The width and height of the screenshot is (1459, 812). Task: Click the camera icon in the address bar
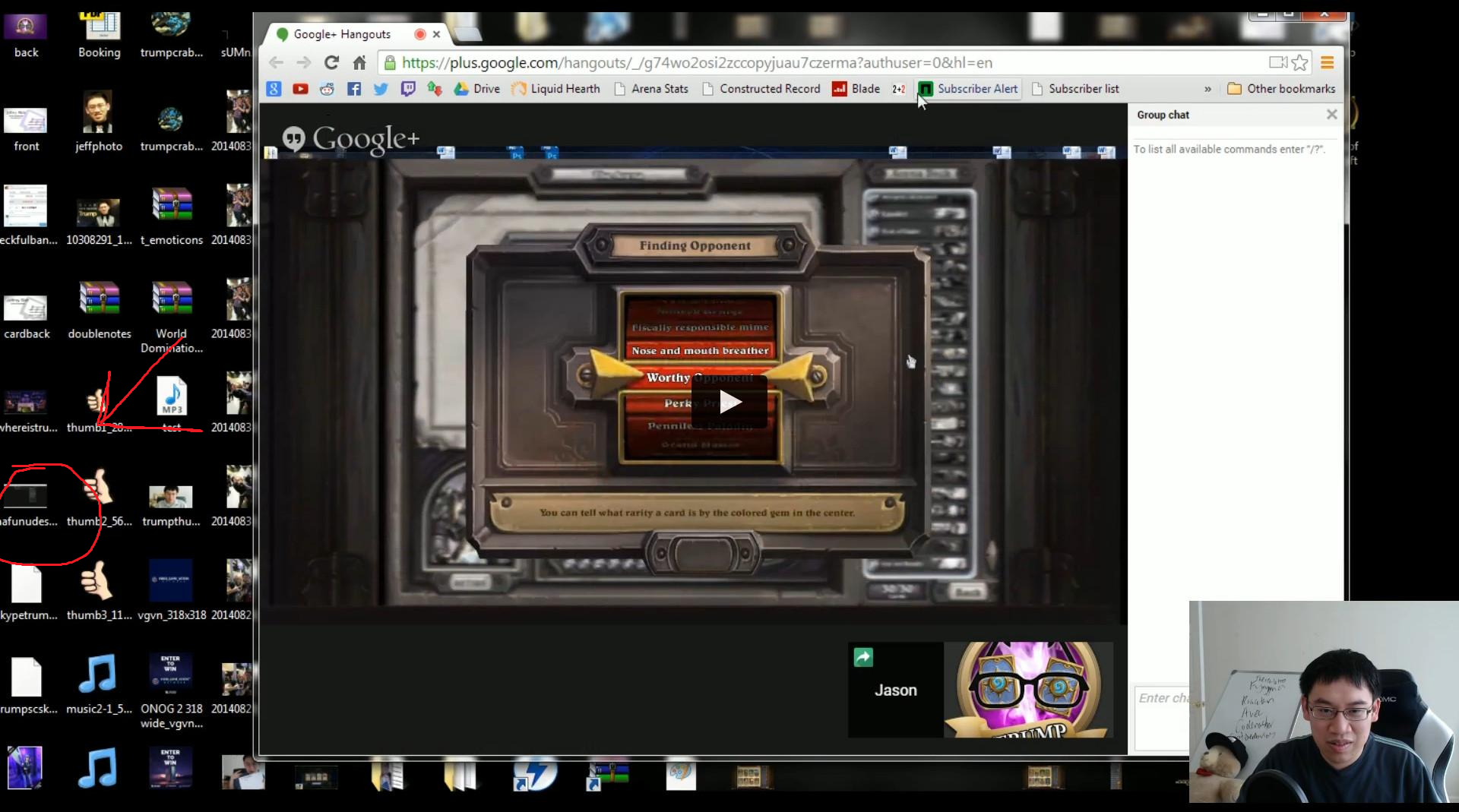point(1277,62)
